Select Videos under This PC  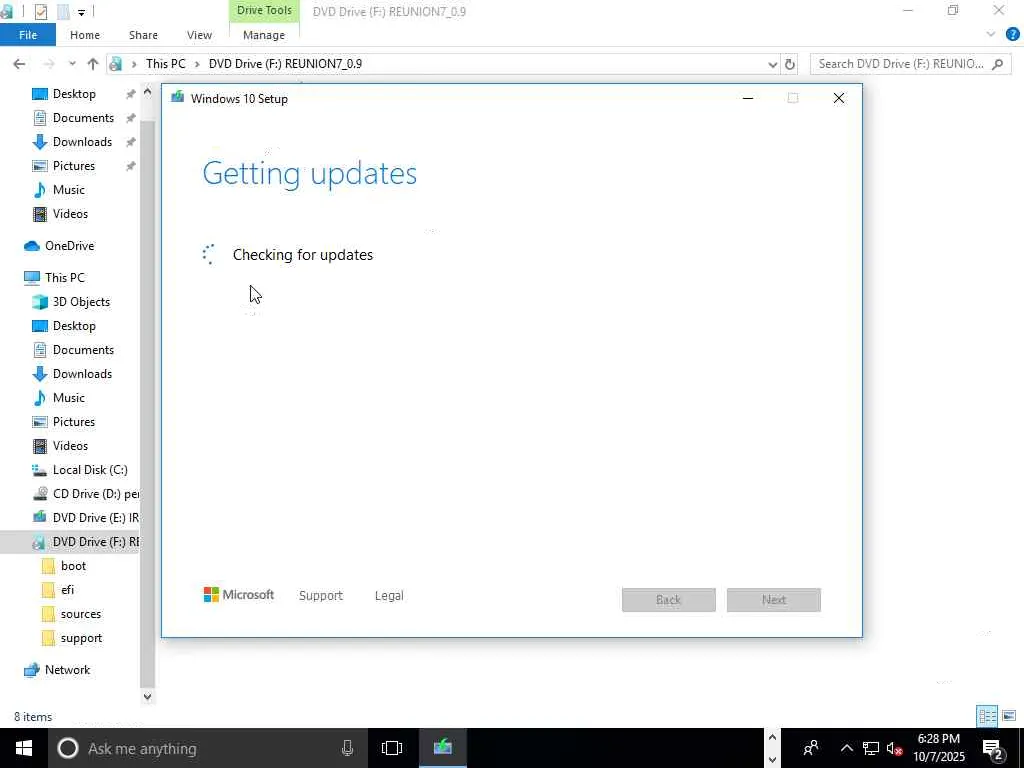pyautogui.click(x=70, y=446)
